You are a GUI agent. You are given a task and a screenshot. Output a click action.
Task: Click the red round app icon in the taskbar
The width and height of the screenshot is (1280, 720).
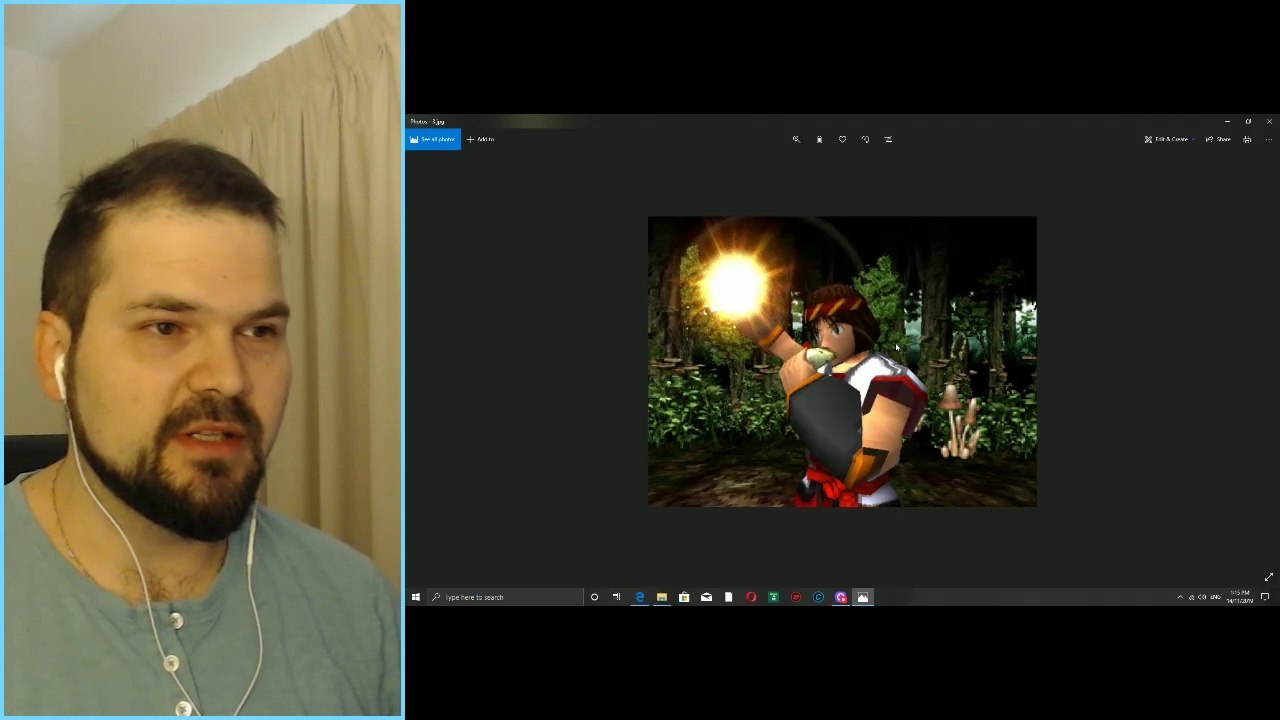coord(796,597)
